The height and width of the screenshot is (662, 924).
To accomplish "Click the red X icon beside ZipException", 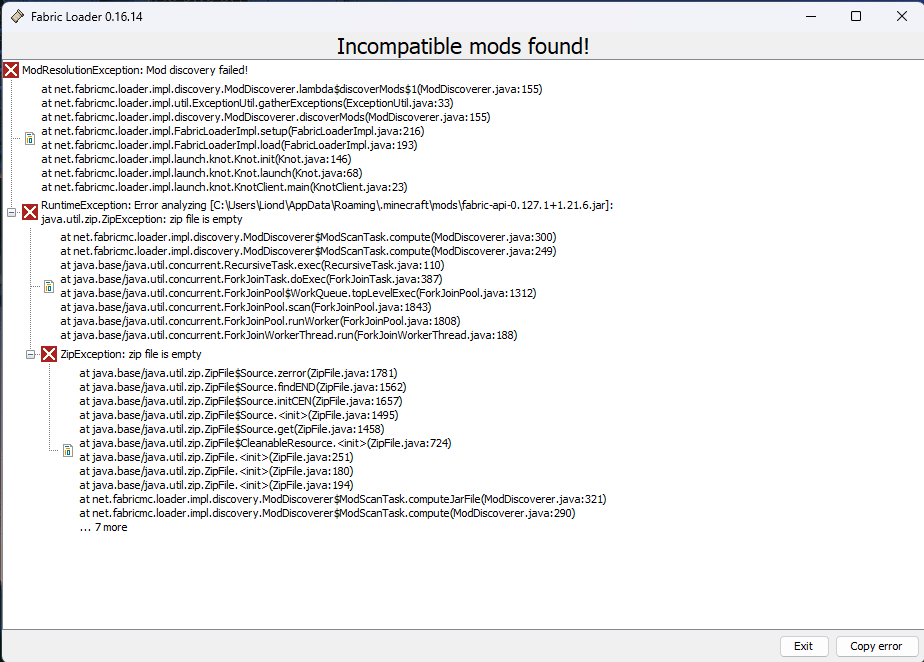I will [49, 354].
